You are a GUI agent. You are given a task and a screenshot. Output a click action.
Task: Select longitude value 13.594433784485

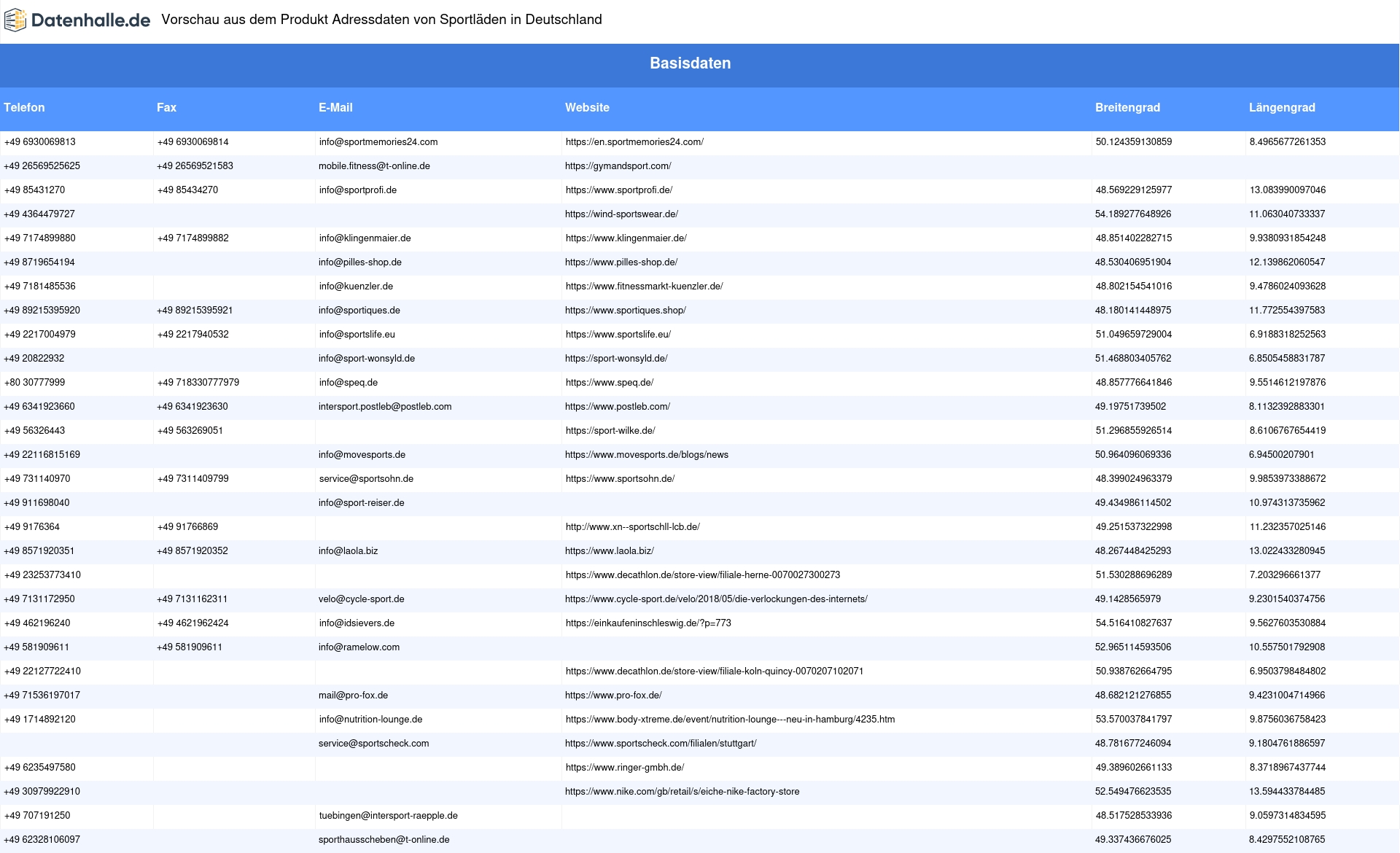tap(1287, 792)
